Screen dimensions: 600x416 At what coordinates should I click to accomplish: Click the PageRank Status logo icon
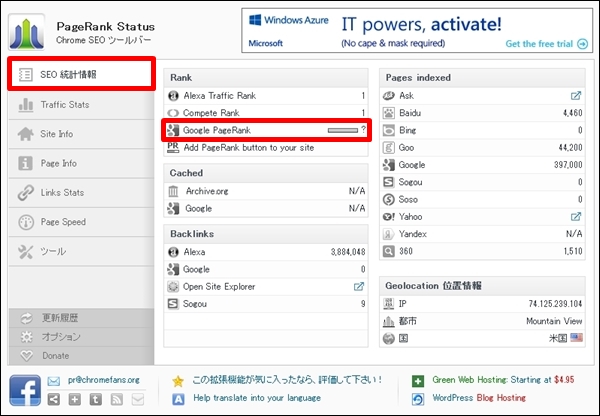point(26,33)
